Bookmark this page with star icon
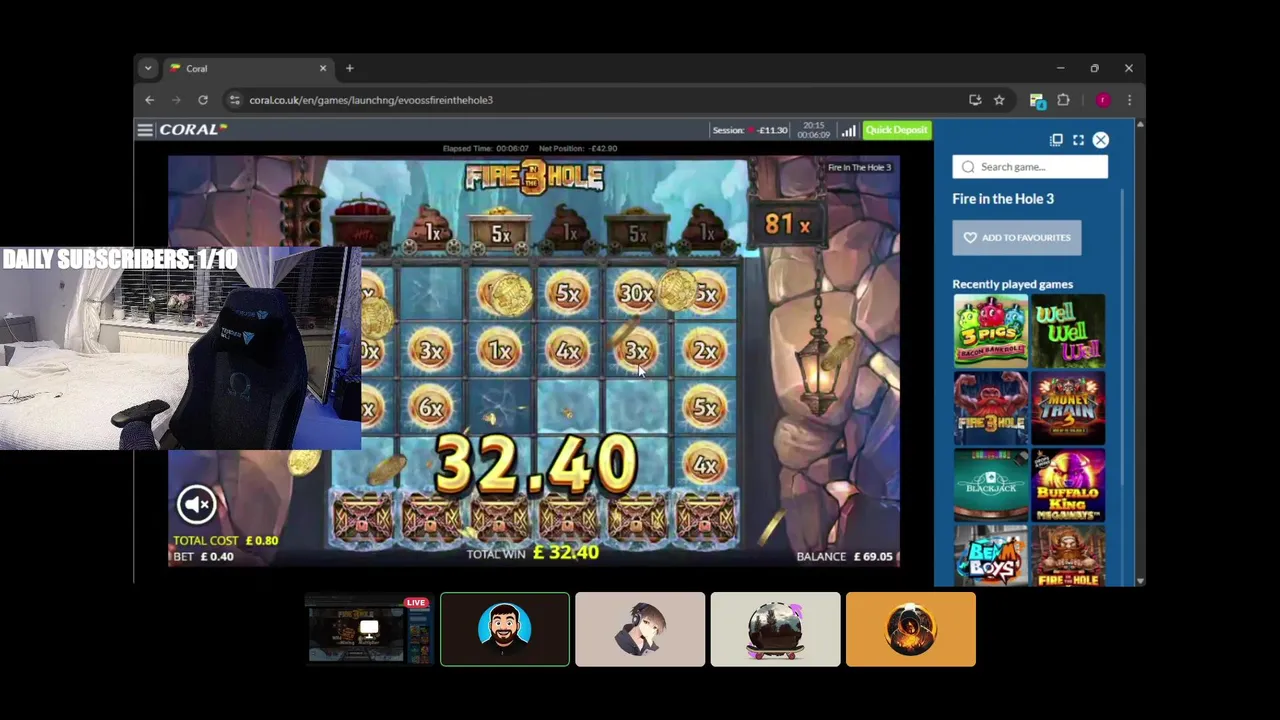This screenshot has width=1280, height=720. (x=999, y=100)
